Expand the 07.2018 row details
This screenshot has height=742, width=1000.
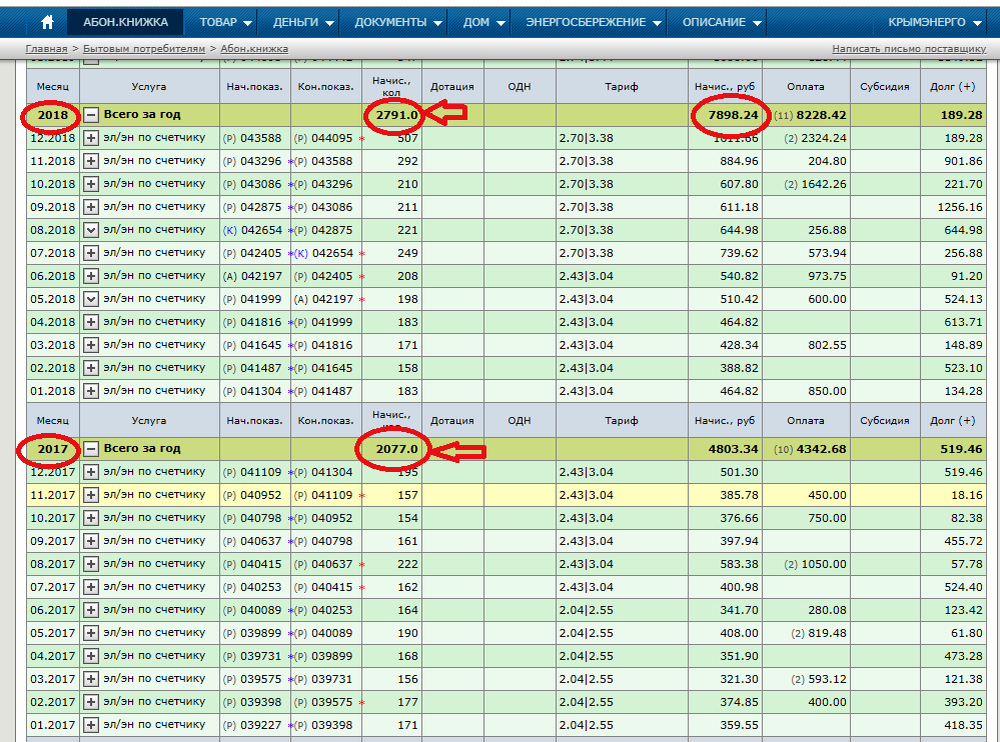(x=91, y=253)
